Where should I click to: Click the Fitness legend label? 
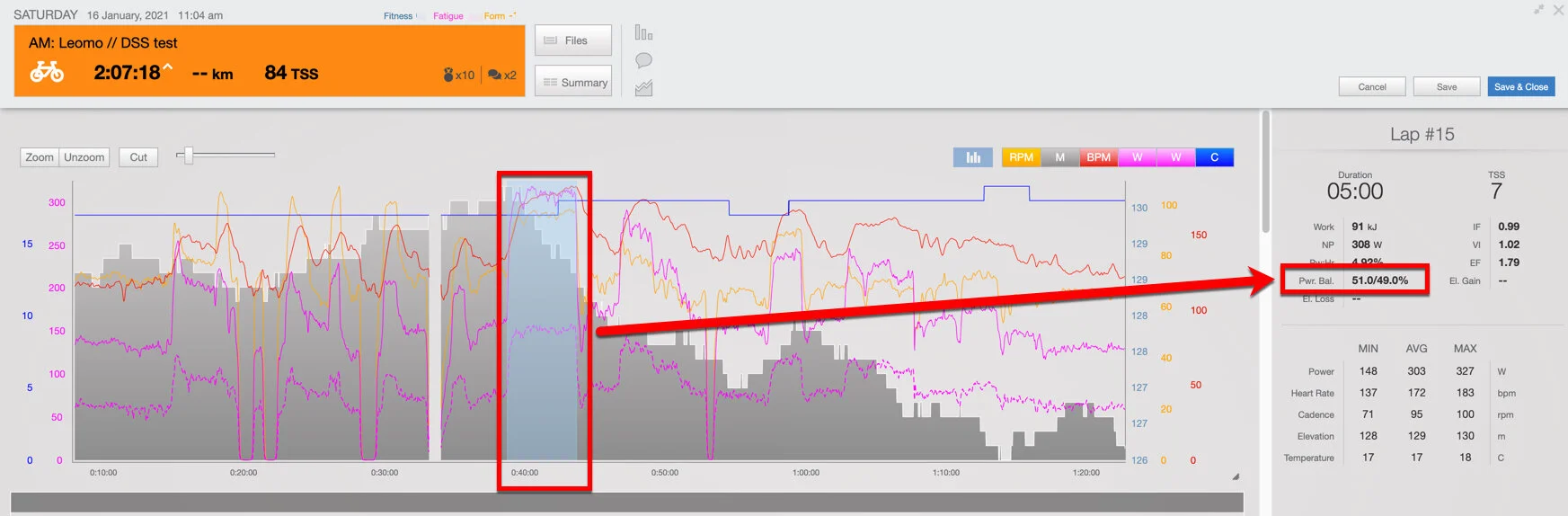click(398, 16)
